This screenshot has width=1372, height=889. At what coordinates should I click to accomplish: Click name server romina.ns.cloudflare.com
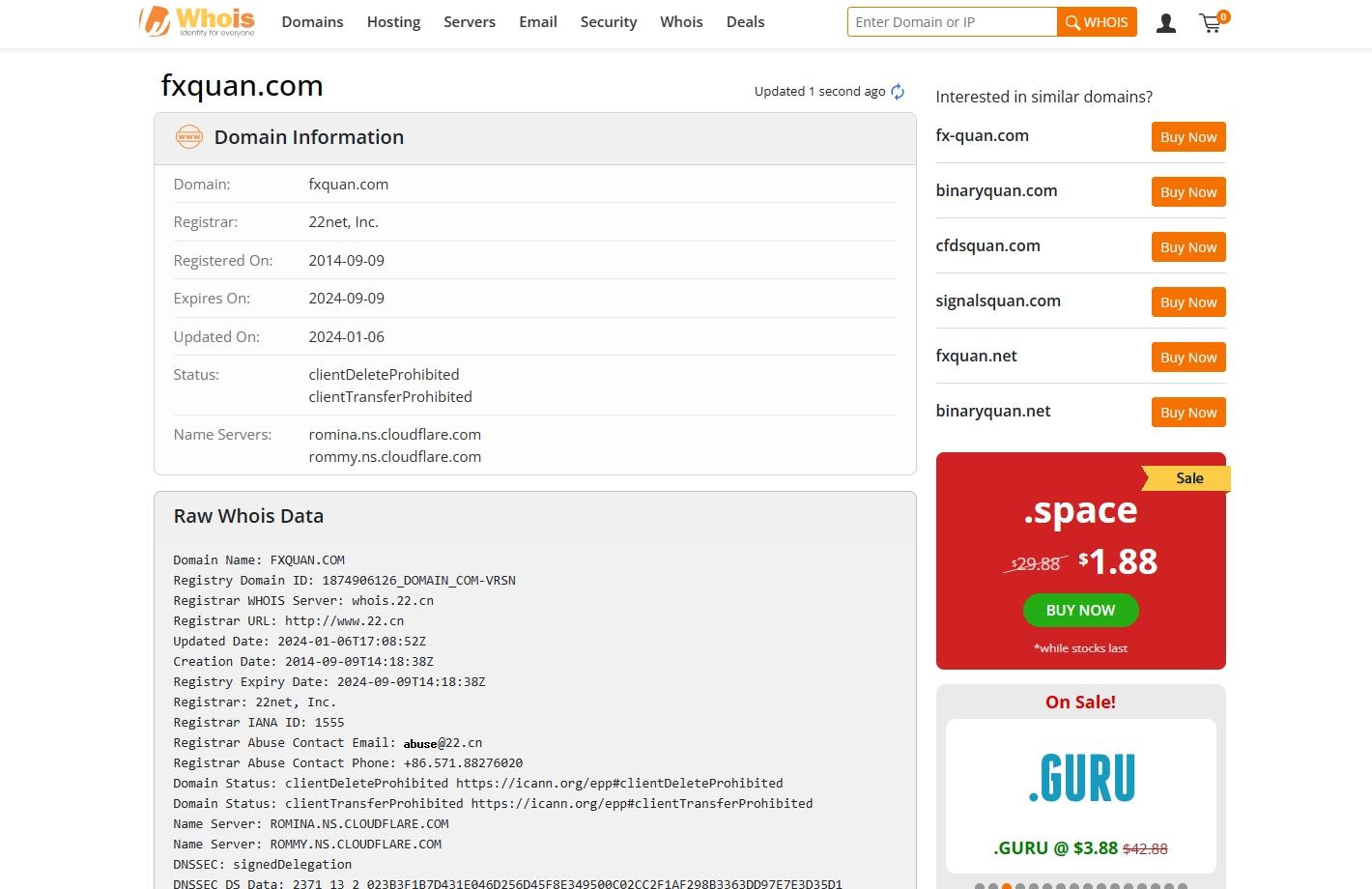tap(394, 435)
